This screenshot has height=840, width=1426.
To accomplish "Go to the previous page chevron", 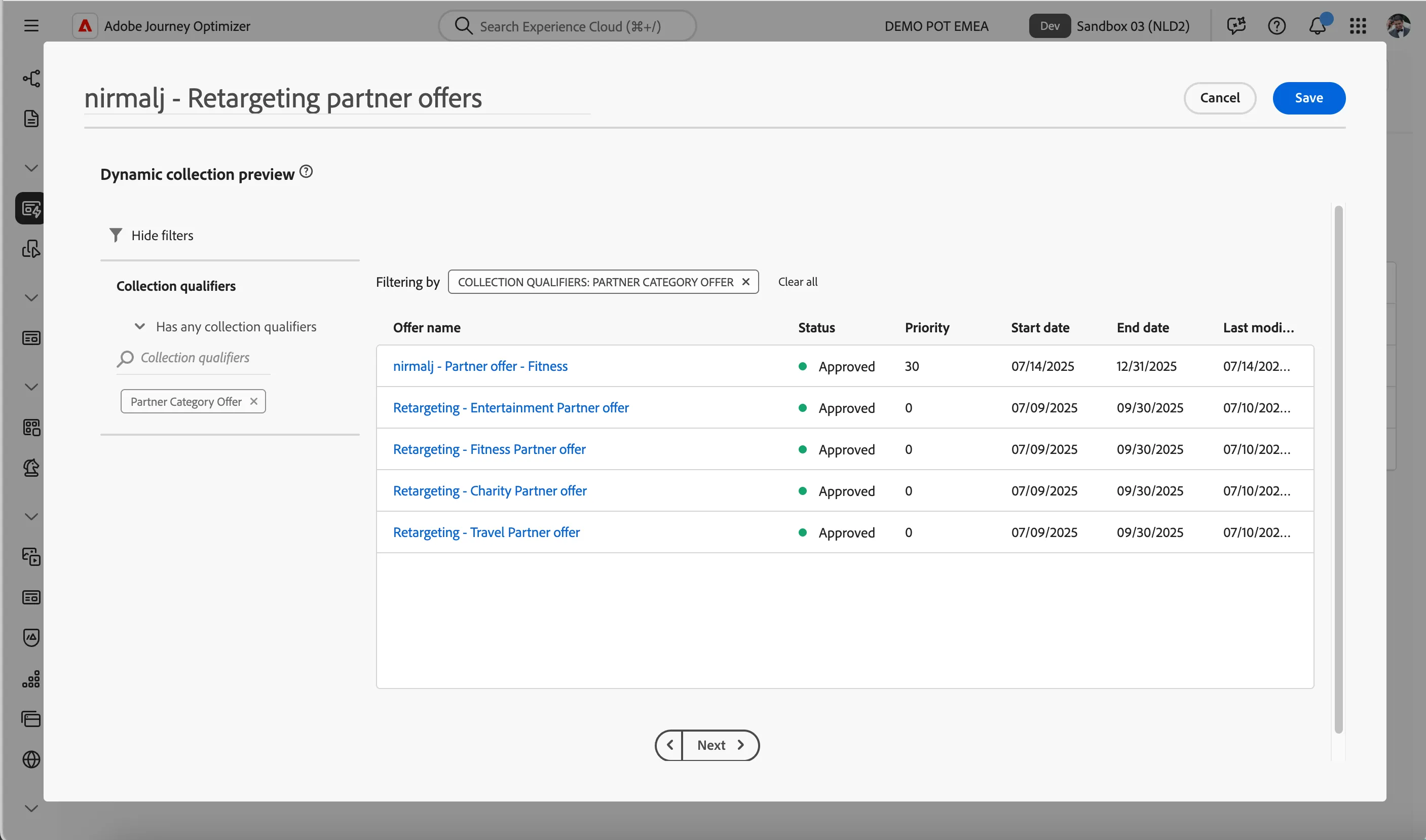I will coord(670,745).
